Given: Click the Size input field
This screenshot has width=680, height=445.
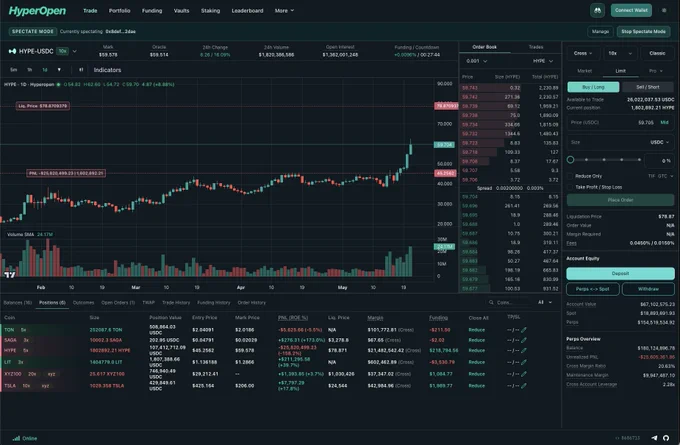Looking at the screenshot, I should pos(620,142).
